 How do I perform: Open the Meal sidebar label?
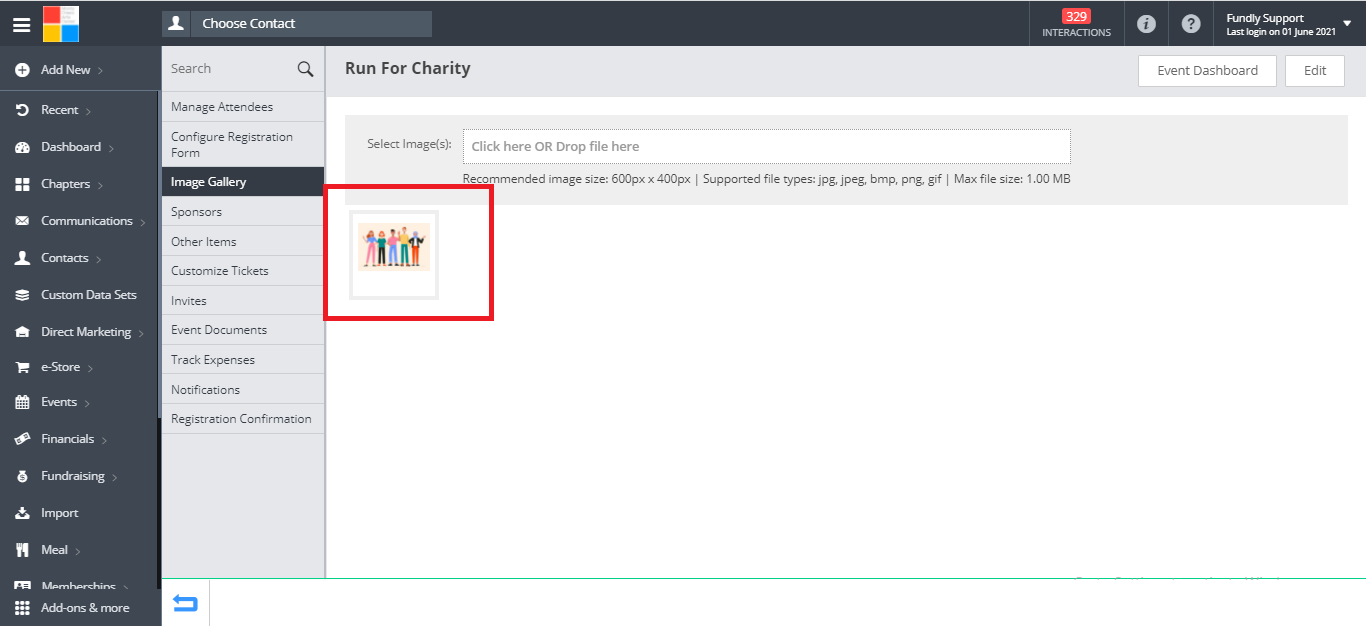tap(54, 550)
